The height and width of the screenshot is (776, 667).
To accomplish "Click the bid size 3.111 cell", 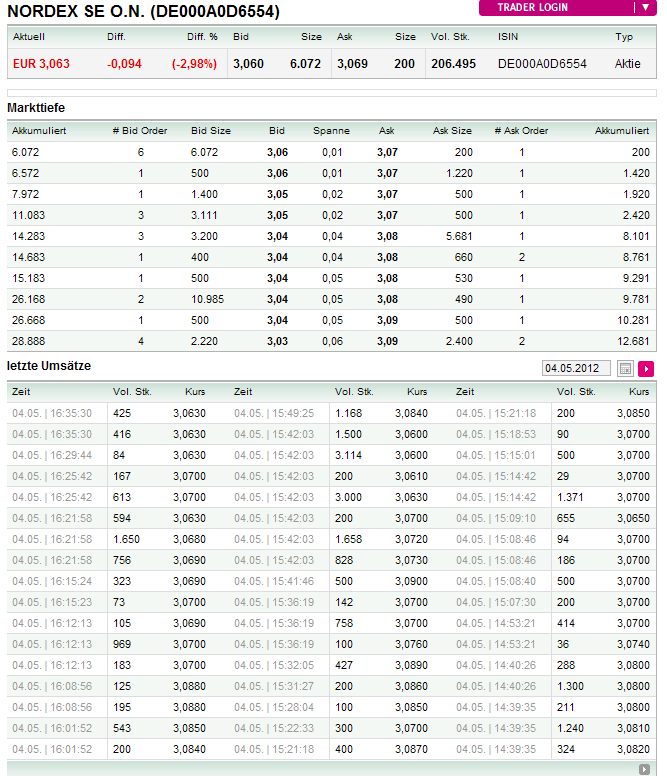I will click(204, 215).
